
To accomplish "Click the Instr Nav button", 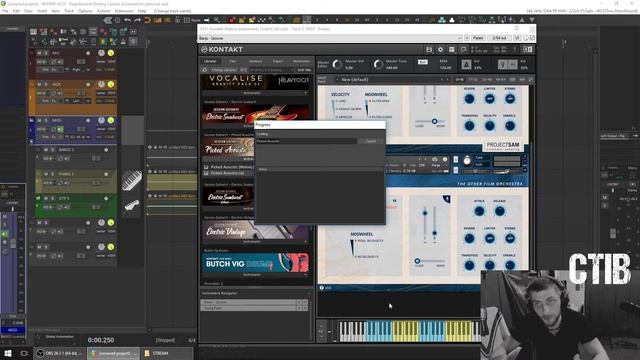I will 304,70.
